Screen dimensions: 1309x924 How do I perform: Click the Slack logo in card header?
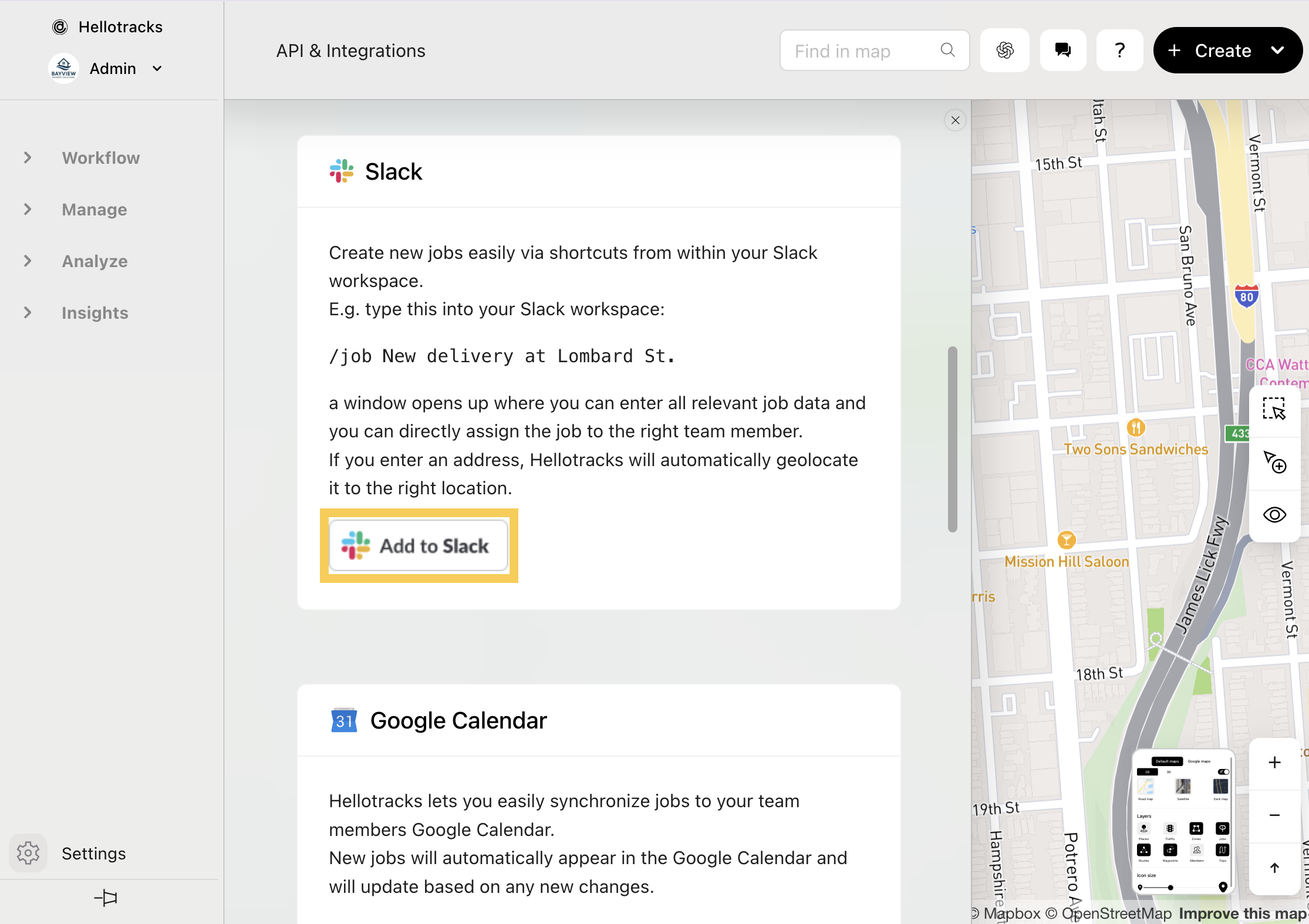342,171
